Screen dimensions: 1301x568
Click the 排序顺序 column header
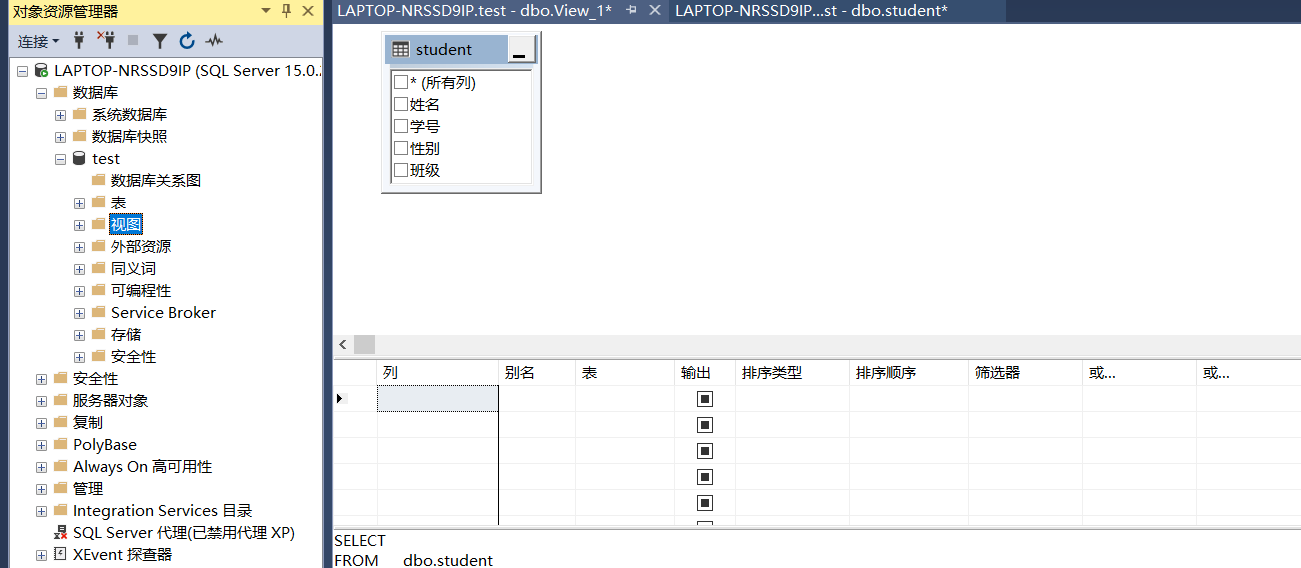click(909, 373)
